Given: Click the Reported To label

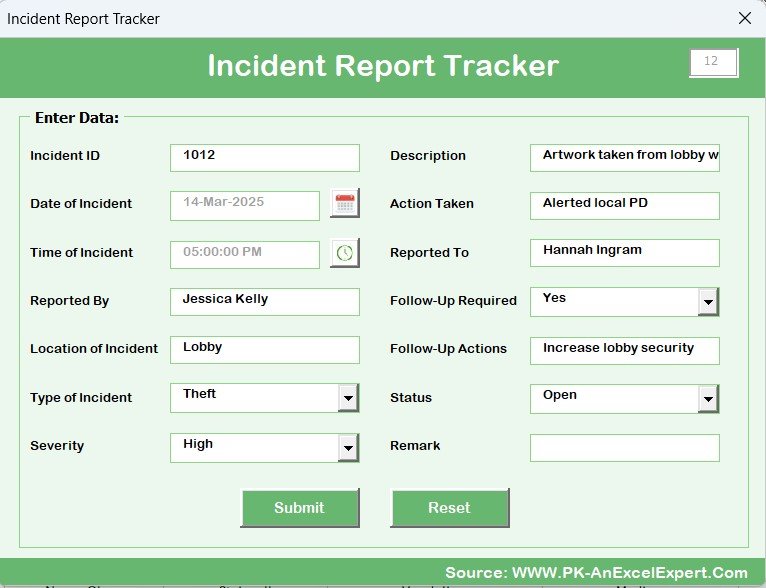Looking at the screenshot, I should tap(429, 252).
